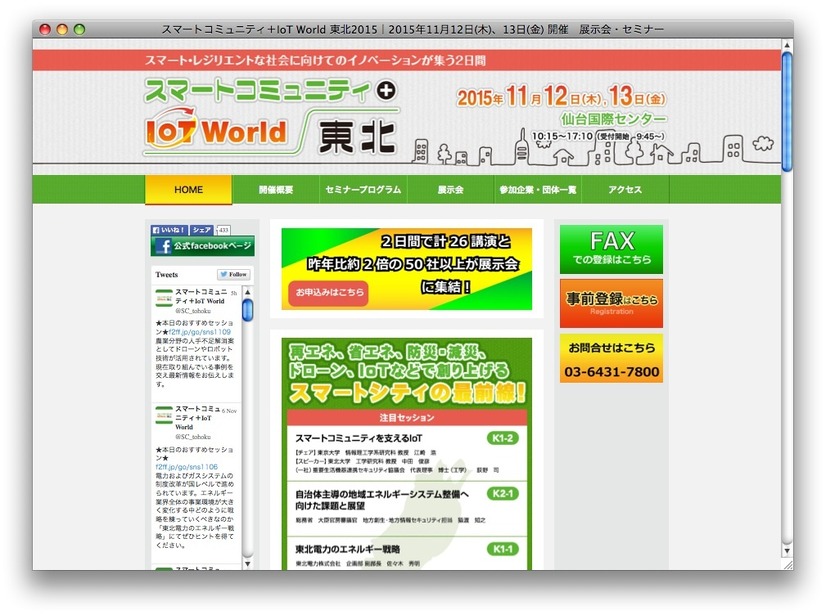Click session title 自治体主導の地域エネルギーシステム整備へ

coord(381,494)
